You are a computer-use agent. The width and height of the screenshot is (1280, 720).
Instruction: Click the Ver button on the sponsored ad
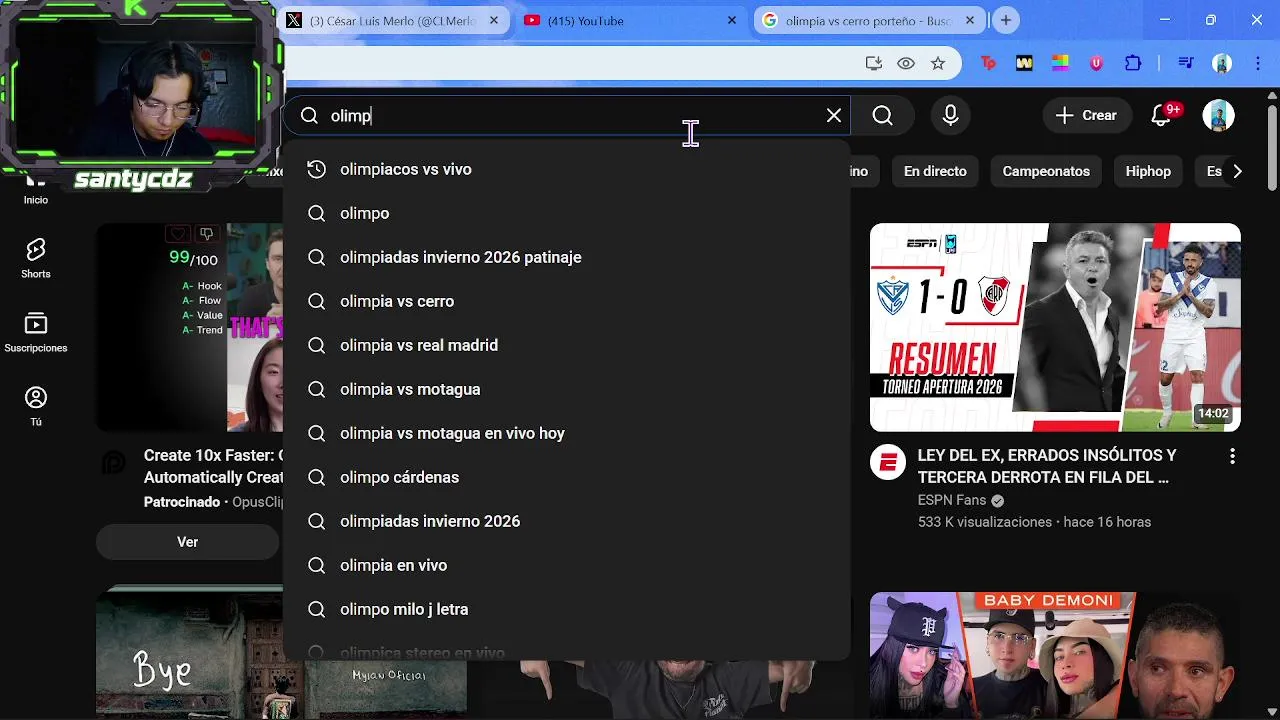point(188,542)
